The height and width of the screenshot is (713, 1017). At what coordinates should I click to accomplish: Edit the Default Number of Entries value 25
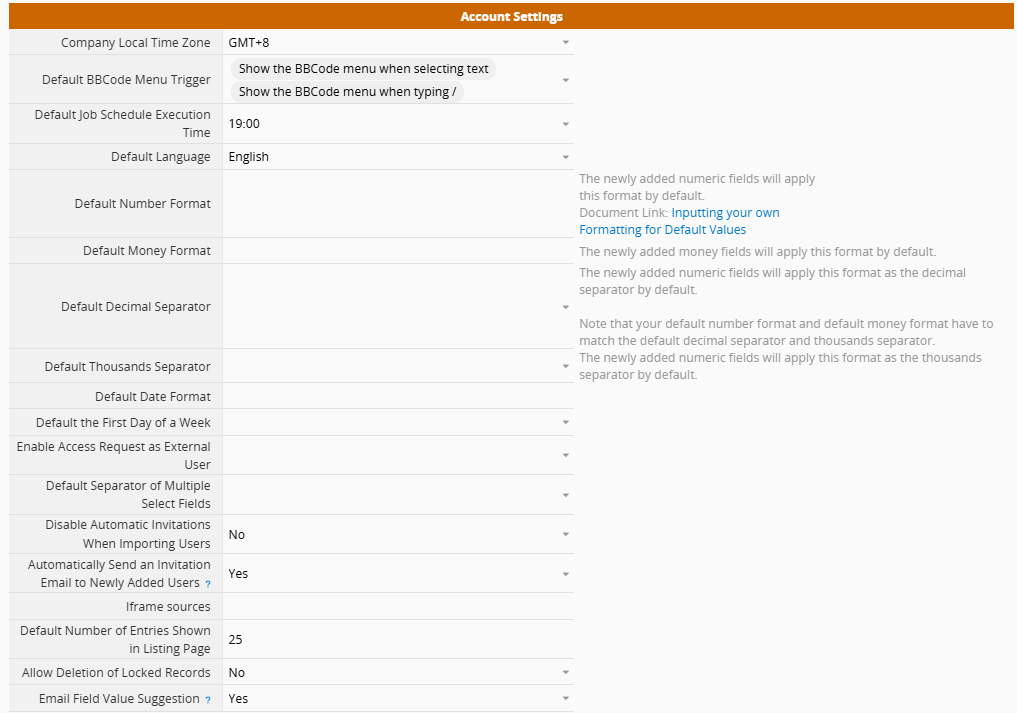[x=397, y=640]
